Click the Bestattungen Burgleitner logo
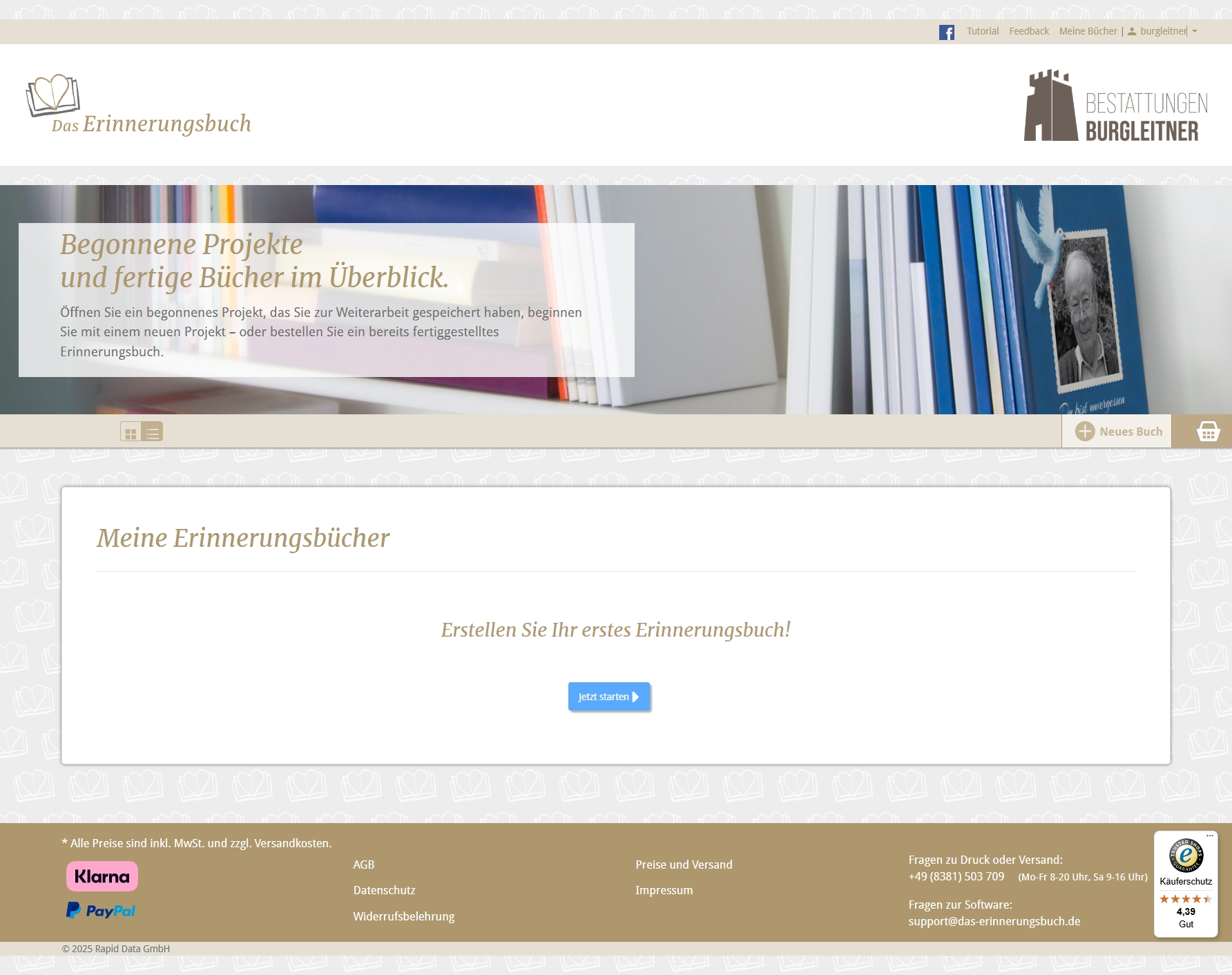Viewport: 1232px width, 975px height. click(1116, 106)
